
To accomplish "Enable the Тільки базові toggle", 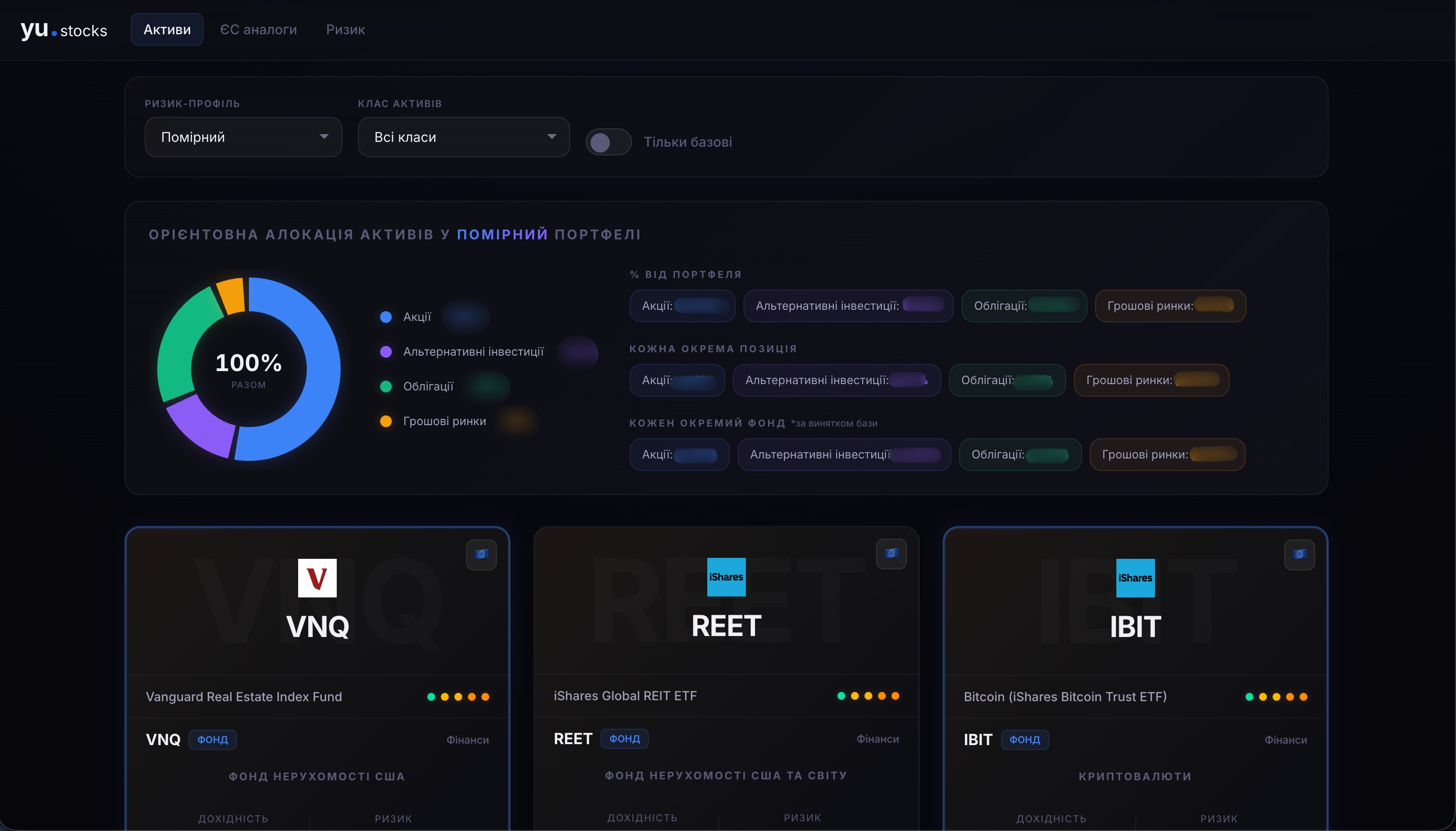I will (x=608, y=142).
